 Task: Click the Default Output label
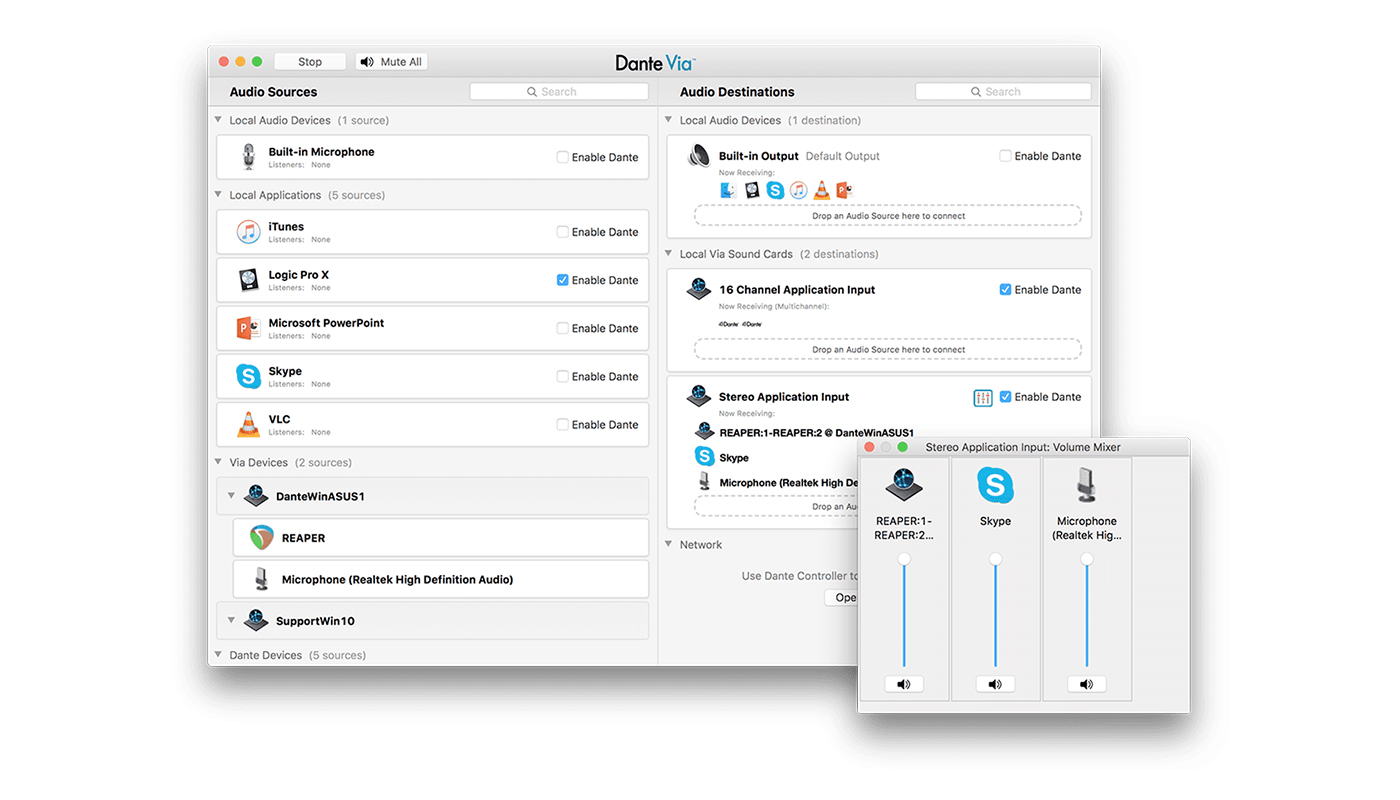pos(843,156)
